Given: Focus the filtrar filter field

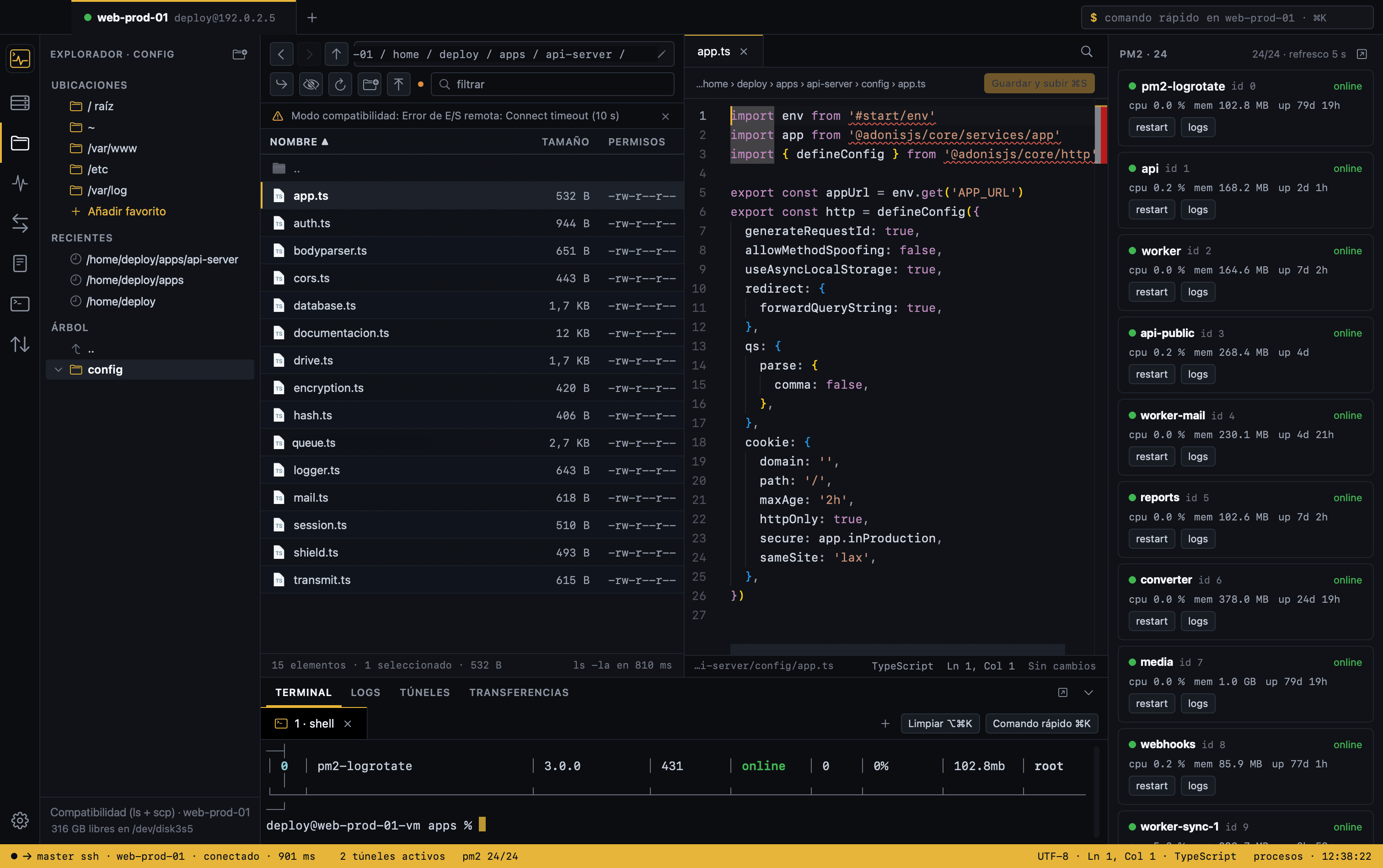Looking at the screenshot, I should 552,85.
